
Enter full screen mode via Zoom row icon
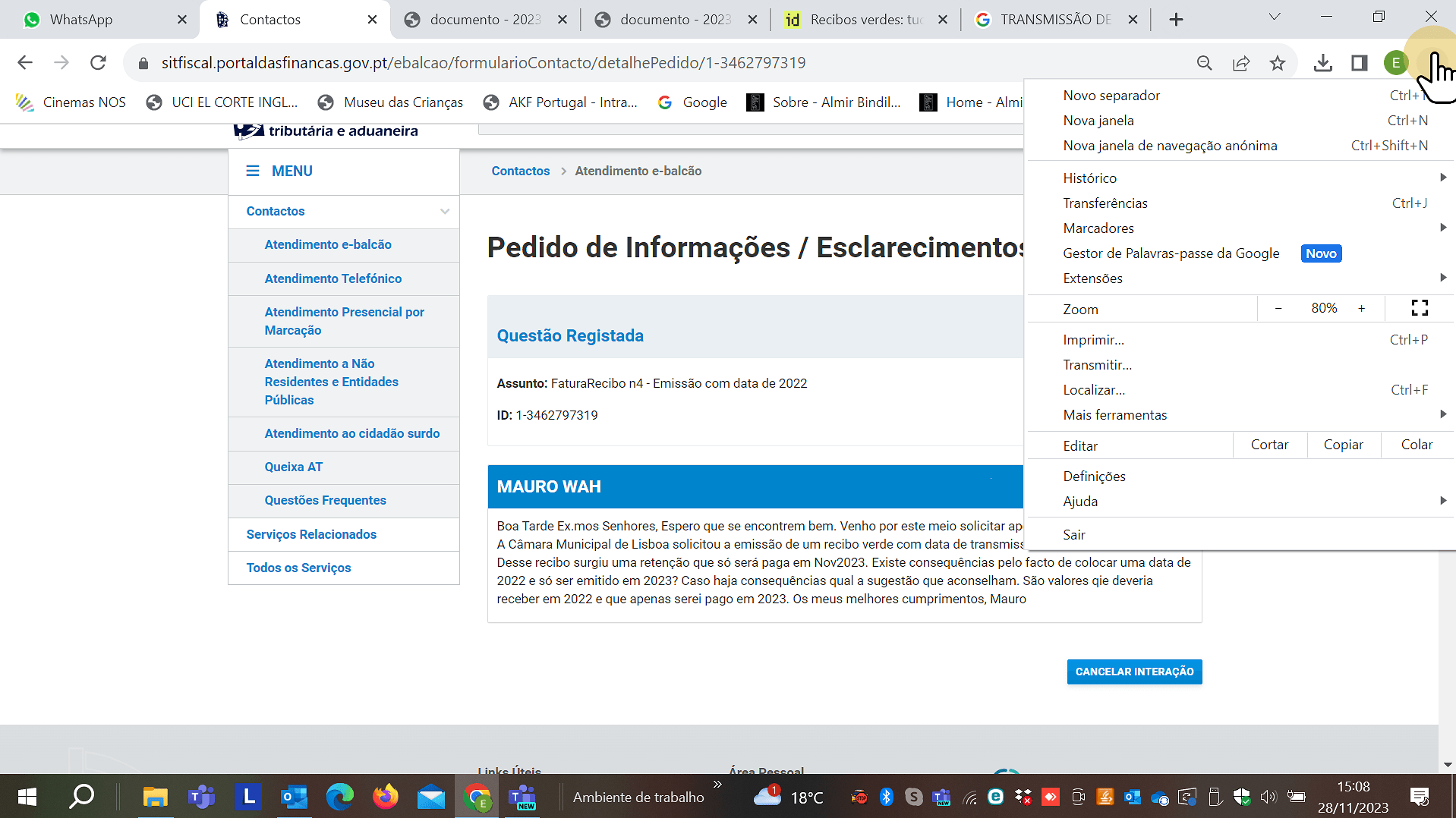[x=1419, y=308]
